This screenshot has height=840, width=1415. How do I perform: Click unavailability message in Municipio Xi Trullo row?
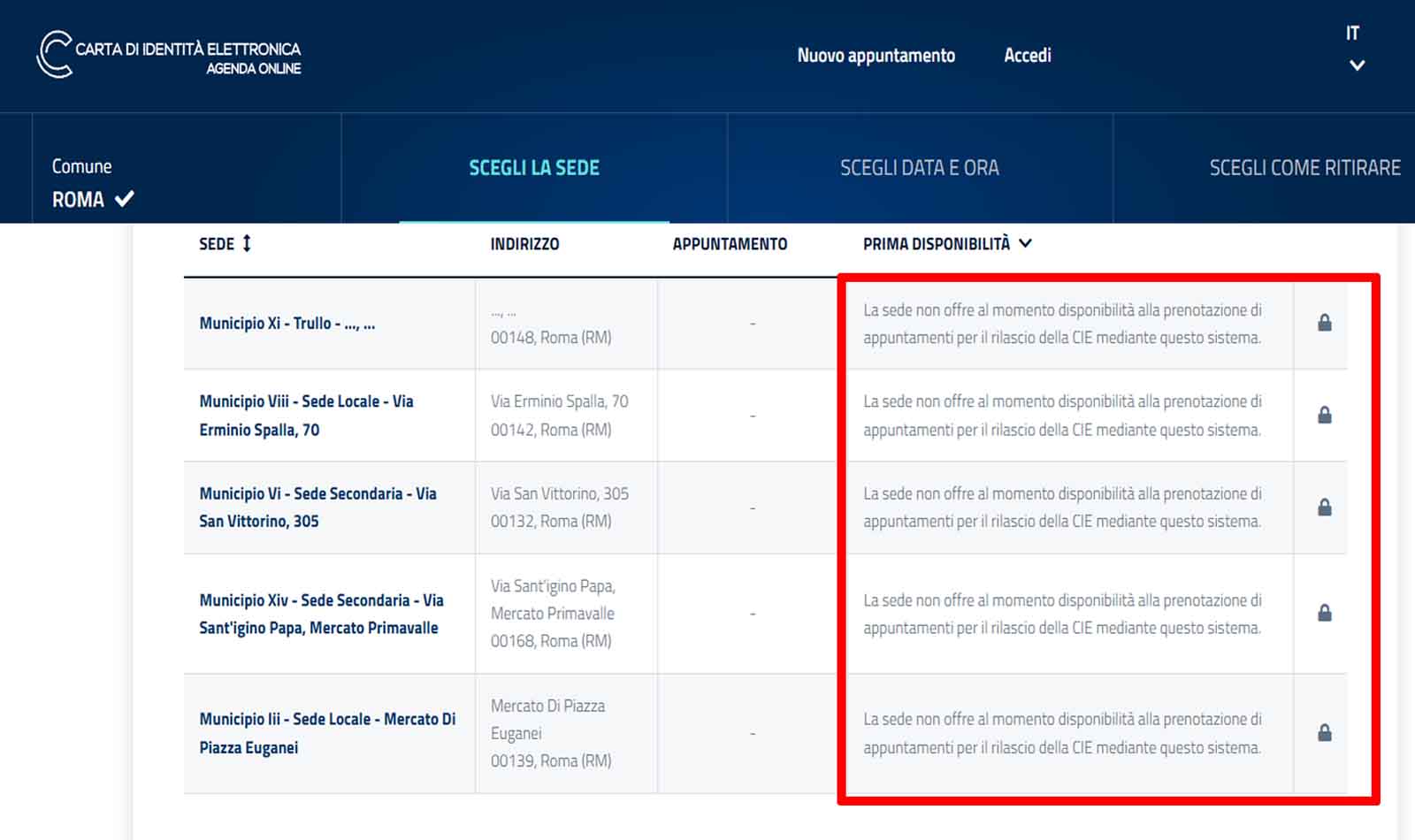(x=1062, y=324)
